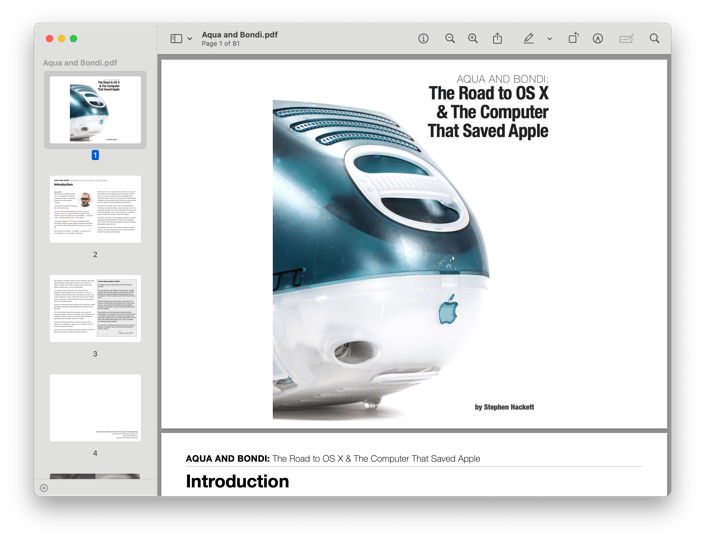
Task: Open the Share menu
Action: (497, 39)
